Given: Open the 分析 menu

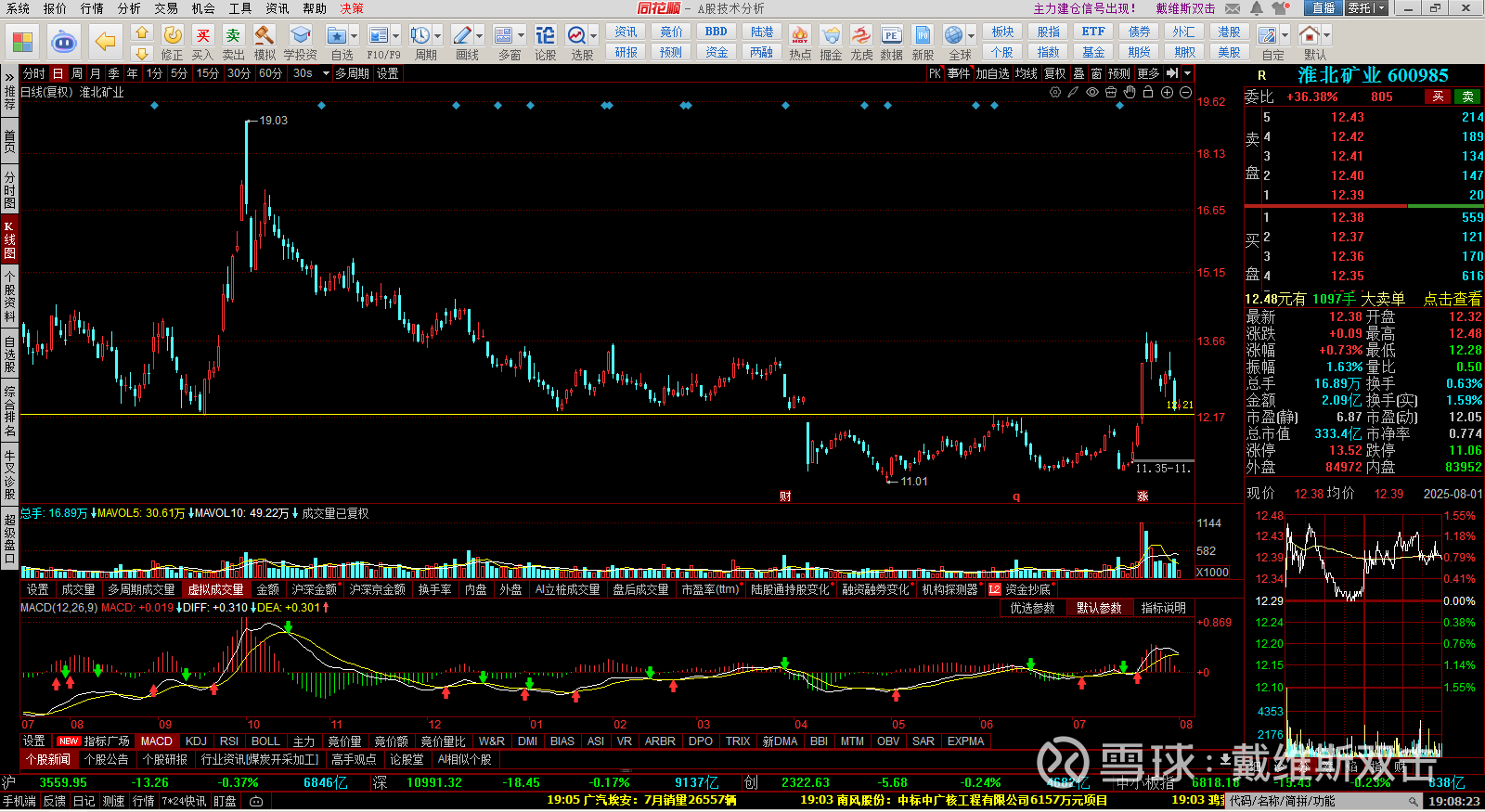Looking at the screenshot, I should click(129, 8).
